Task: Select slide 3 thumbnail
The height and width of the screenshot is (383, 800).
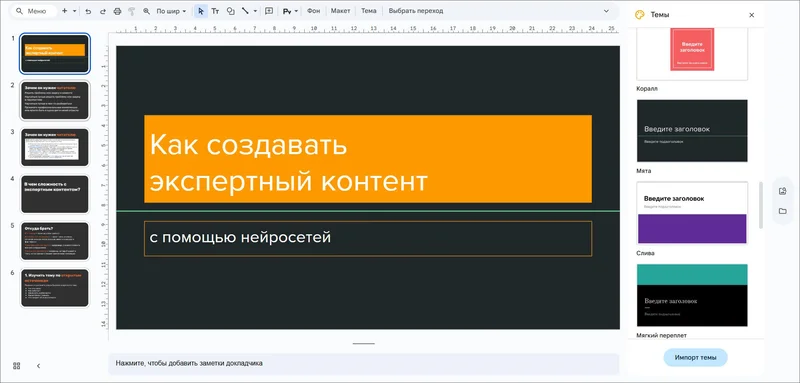Action: coord(55,147)
